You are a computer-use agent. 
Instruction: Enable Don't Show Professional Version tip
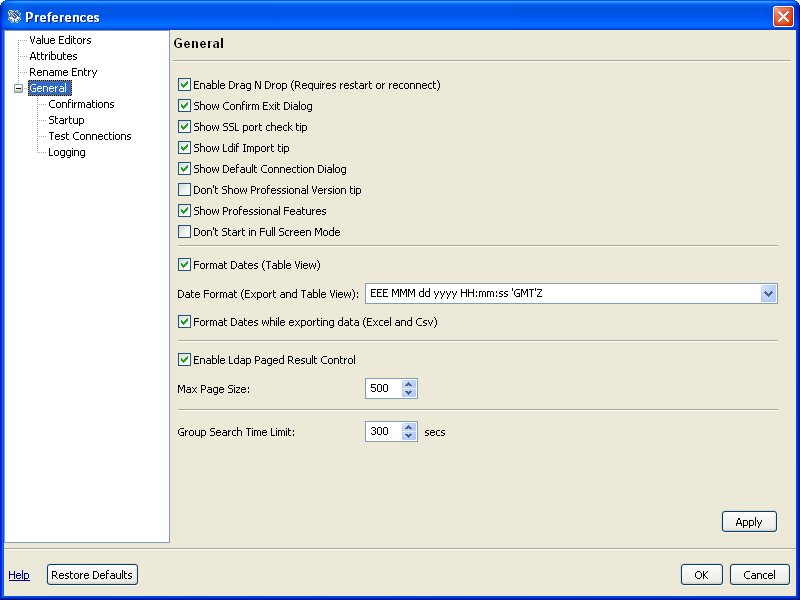184,190
